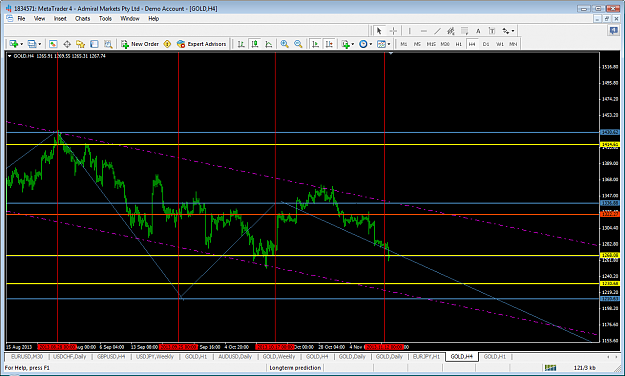Open the Arrows objects icon
Screen dimensions: 625x376
(x=505, y=31)
